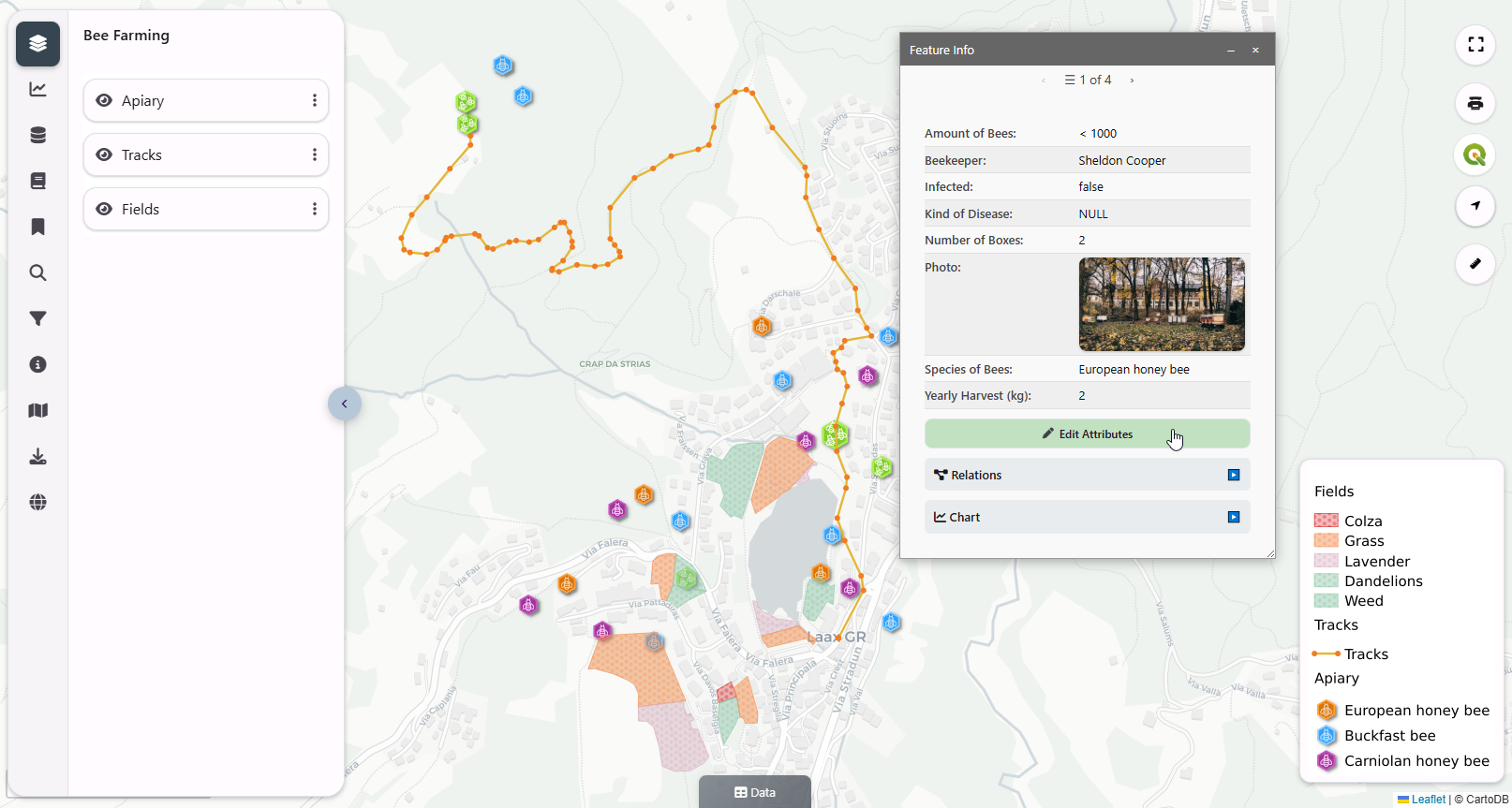The width and height of the screenshot is (1512, 808).
Task: Open the Data tab at bottom
Action: pos(755,792)
